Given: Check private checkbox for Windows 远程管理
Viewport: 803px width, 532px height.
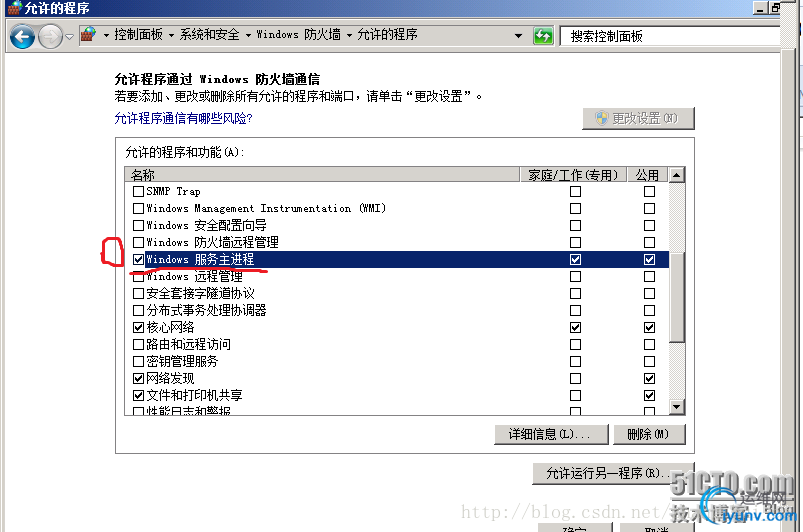Looking at the screenshot, I should click(x=576, y=276).
